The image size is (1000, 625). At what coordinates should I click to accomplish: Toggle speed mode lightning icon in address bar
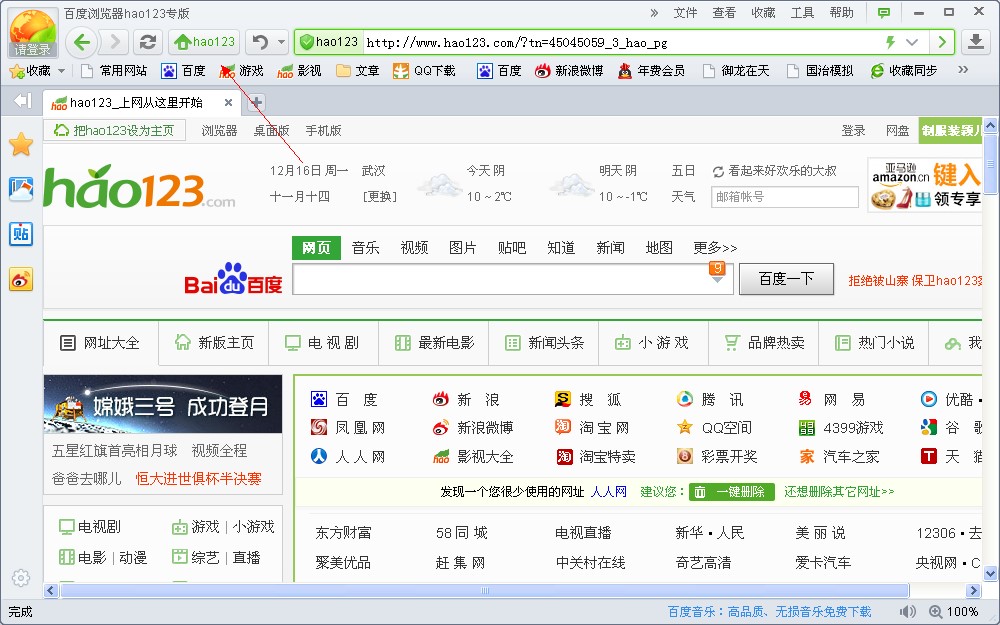coord(889,42)
